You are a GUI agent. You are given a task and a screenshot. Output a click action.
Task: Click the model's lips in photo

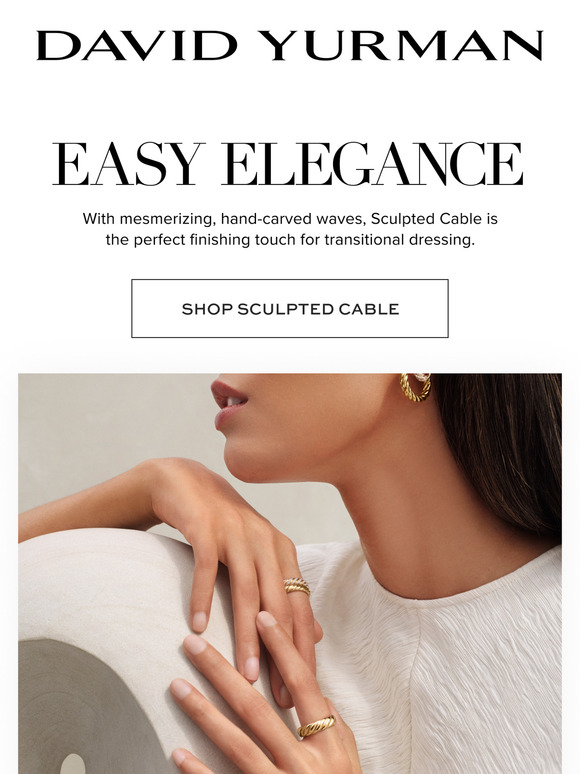coord(227,402)
